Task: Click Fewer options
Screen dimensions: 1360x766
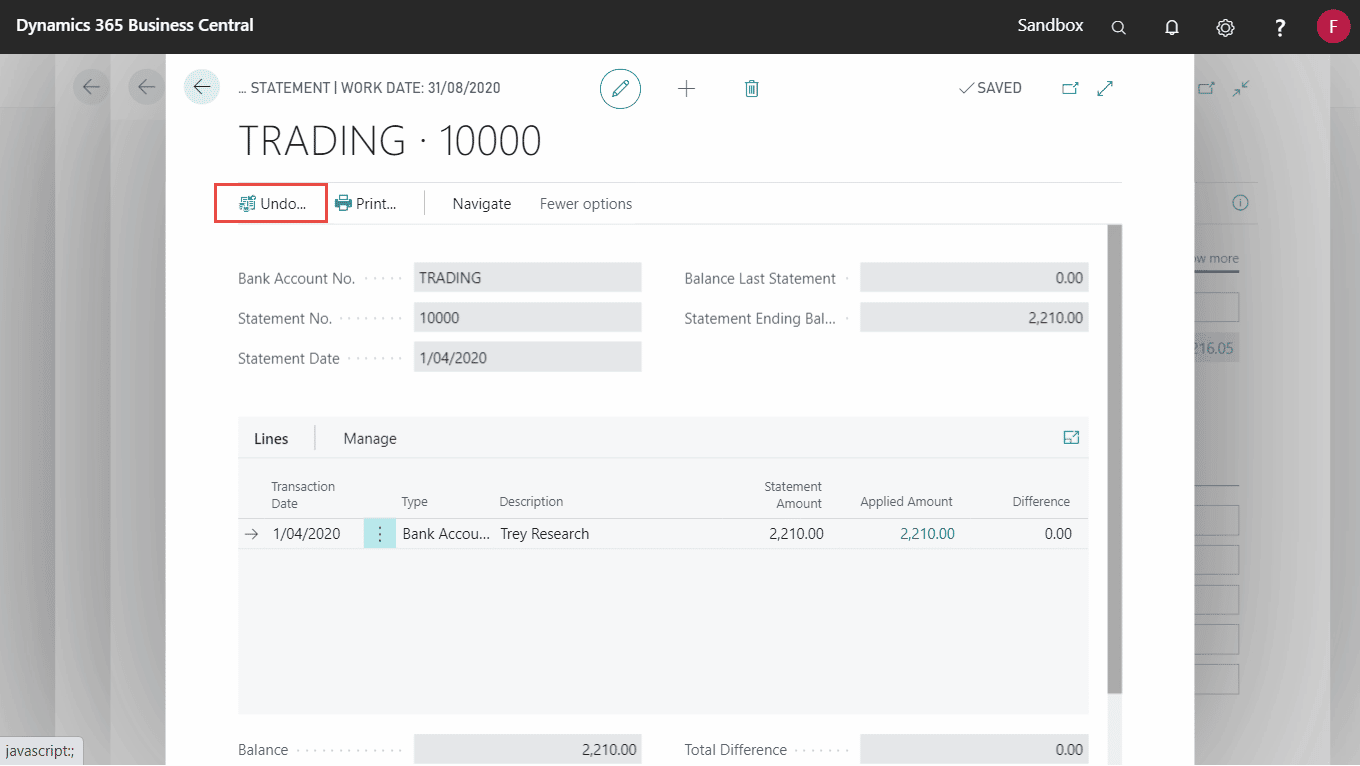Action: click(x=586, y=203)
